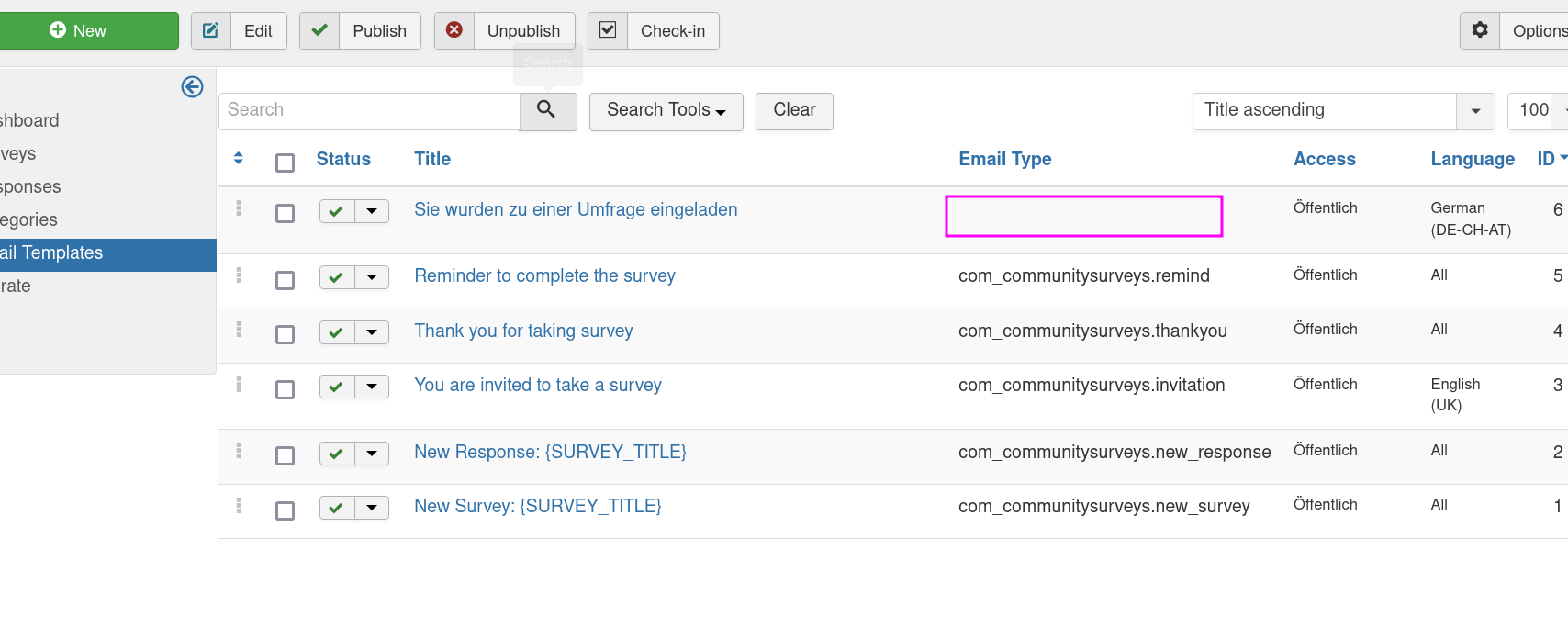Click drag handle for Thank you row
Viewport: 1568px width, 628px height.
pyautogui.click(x=239, y=330)
